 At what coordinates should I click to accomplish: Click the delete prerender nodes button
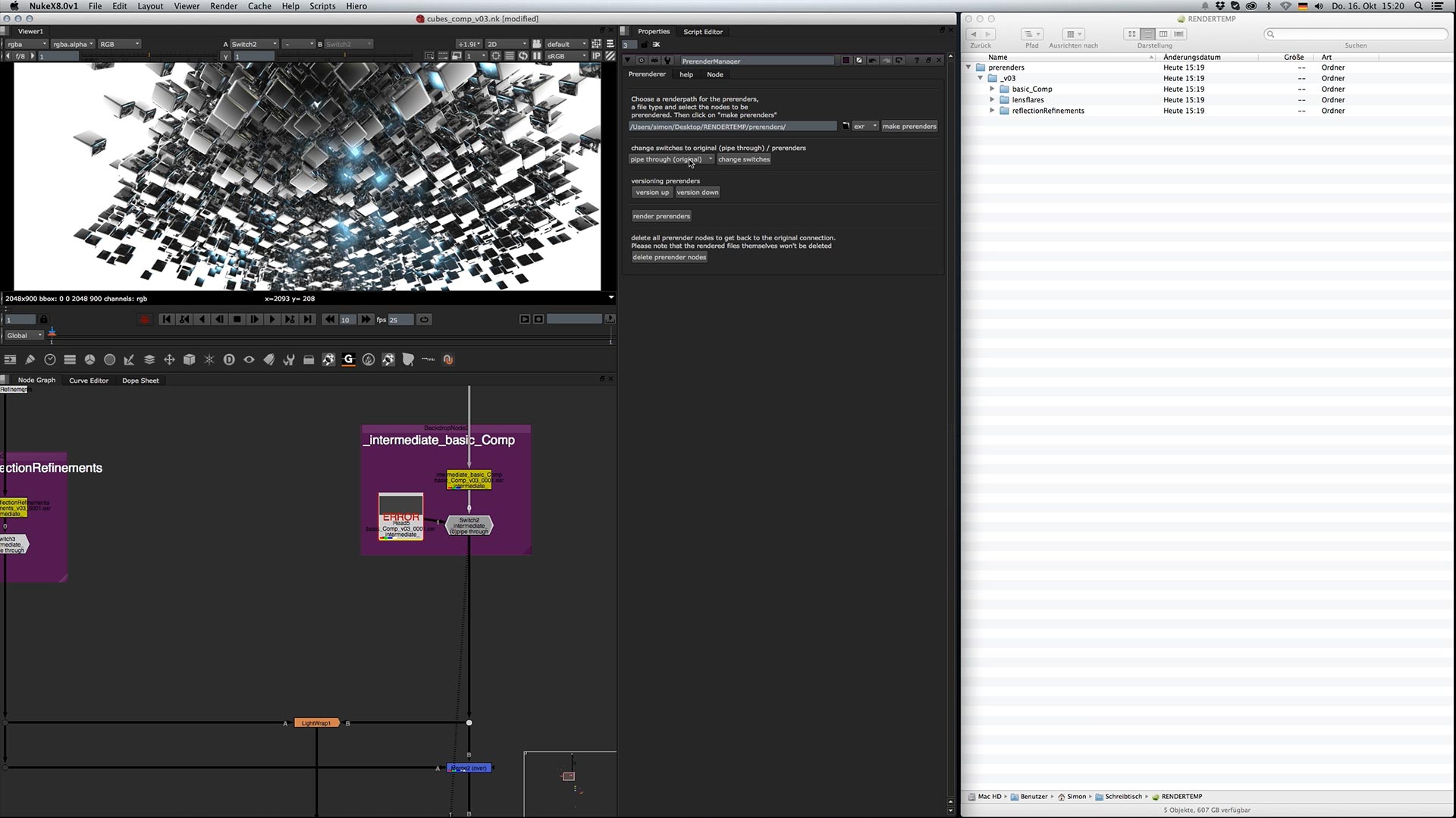[x=669, y=258]
